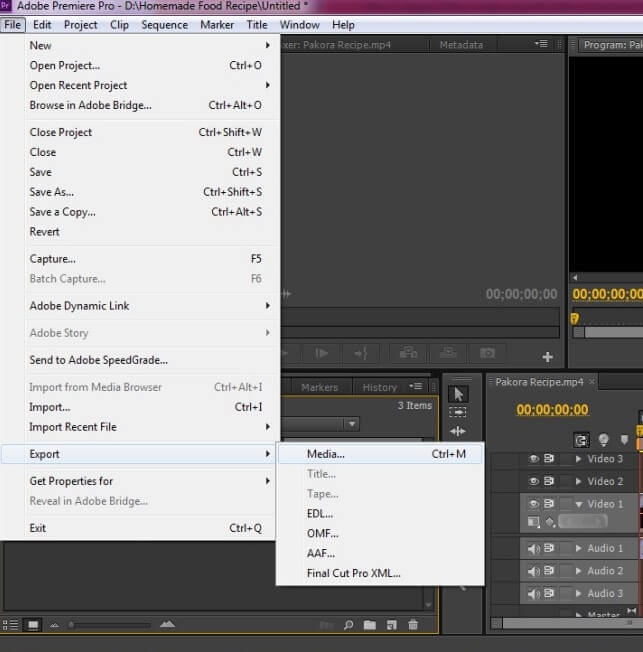Toggle Sync Lock on Video 2 track
This screenshot has width=643, height=652.
click(549, 481)
